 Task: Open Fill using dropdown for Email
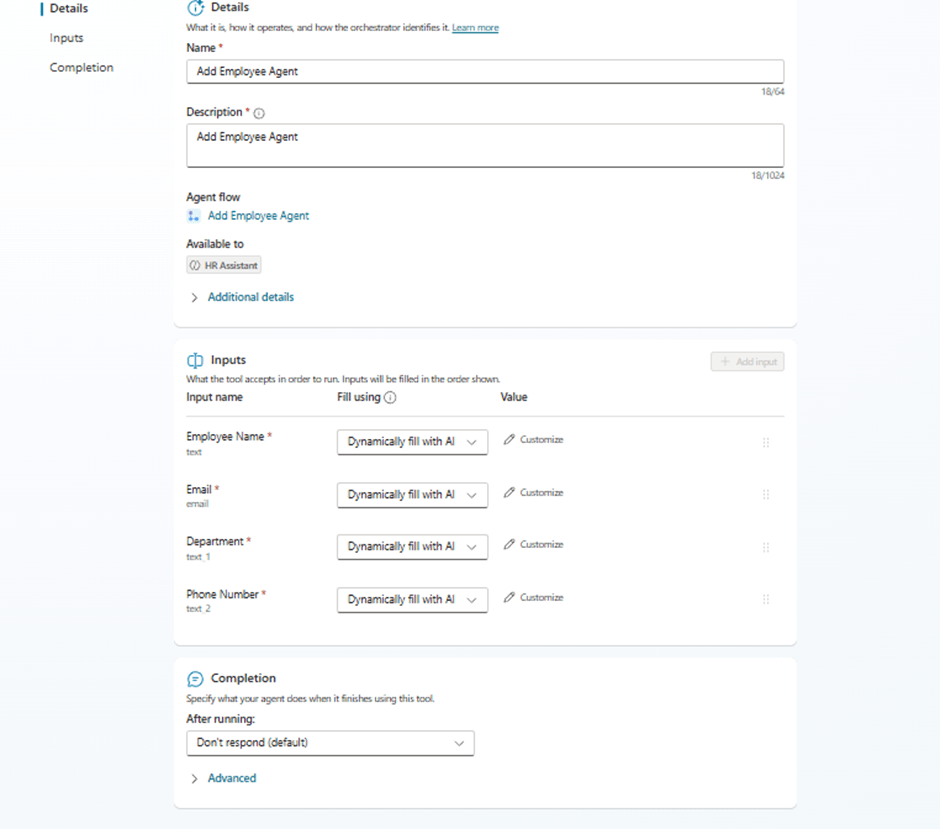click(x=412, y=495)
